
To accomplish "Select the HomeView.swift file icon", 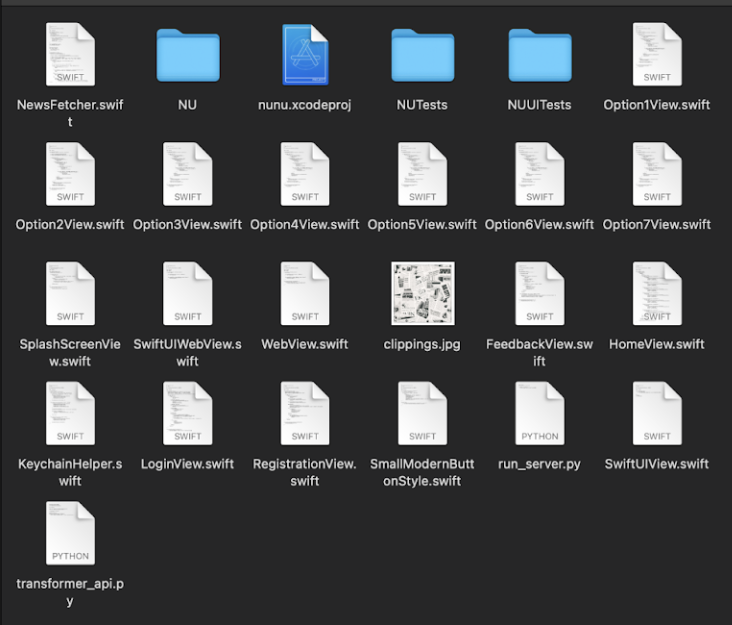I will 657,294.
